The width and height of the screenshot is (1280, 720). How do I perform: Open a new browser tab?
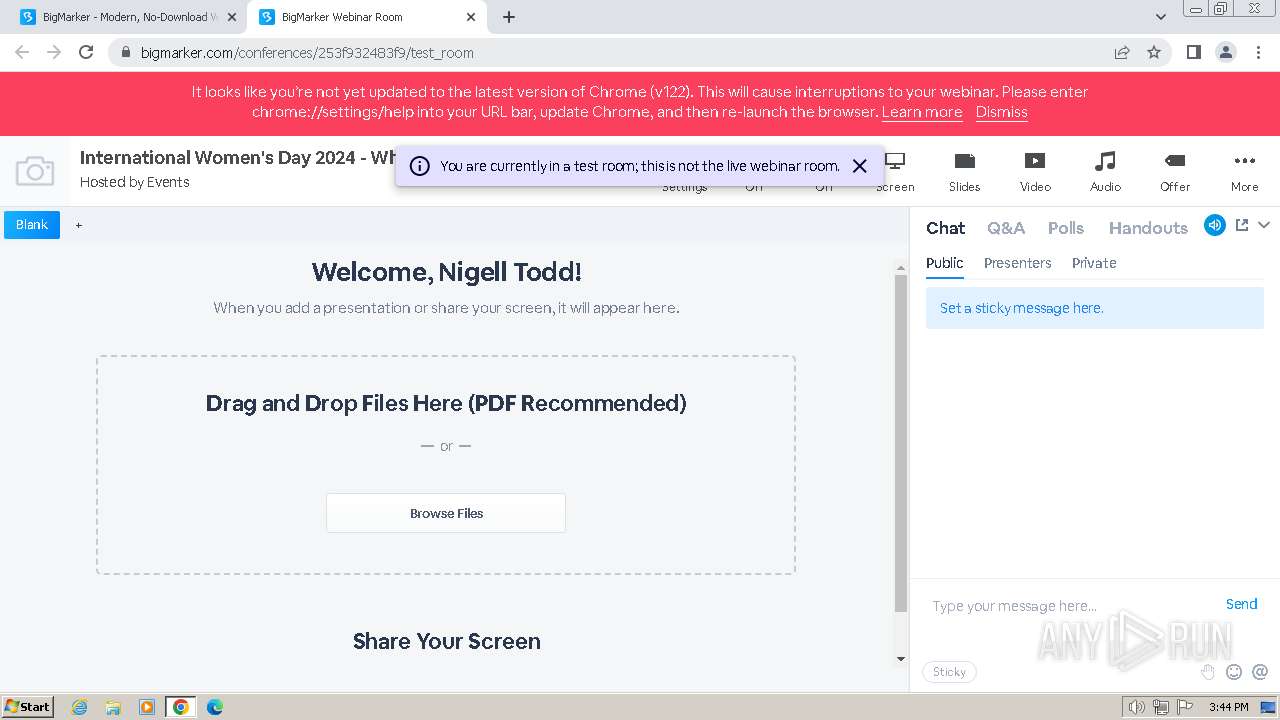coord(509,17)
